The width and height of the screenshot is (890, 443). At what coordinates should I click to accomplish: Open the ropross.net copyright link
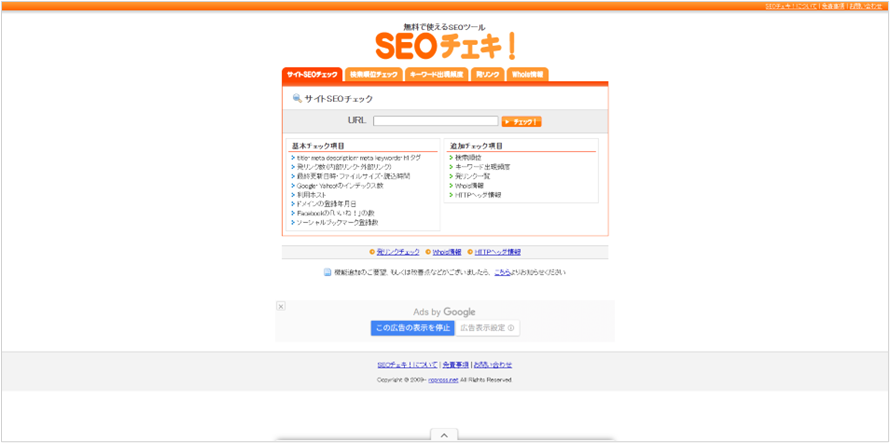443,379
